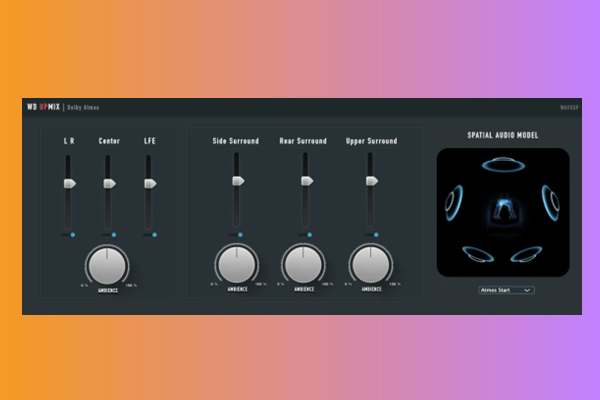The width and height of the screenshot is (600, 400).
Task: Toggle the blue switch under L R fader
Action: (68, 235)
